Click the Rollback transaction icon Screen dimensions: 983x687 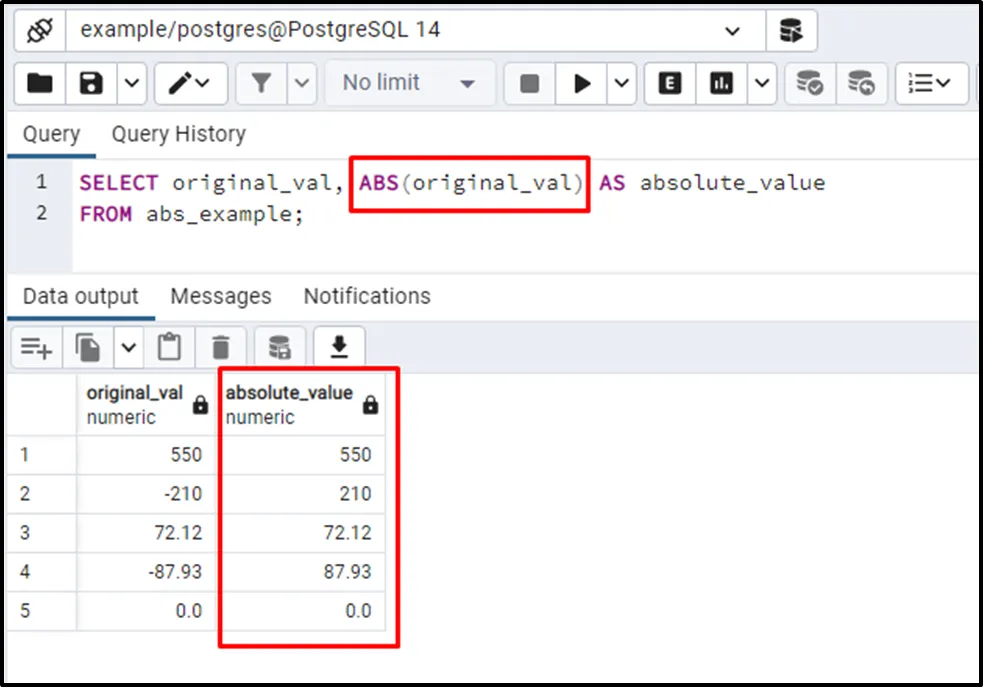pos(860,84)
